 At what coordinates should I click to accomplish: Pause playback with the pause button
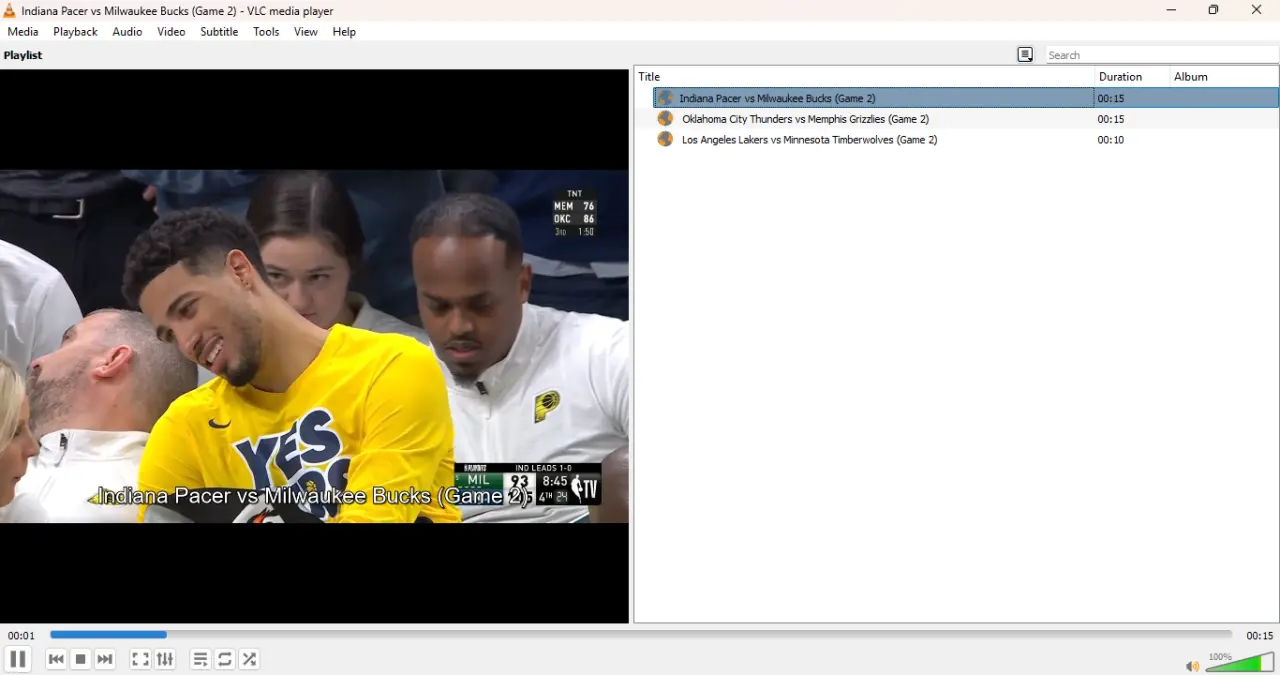click(17, 659)
